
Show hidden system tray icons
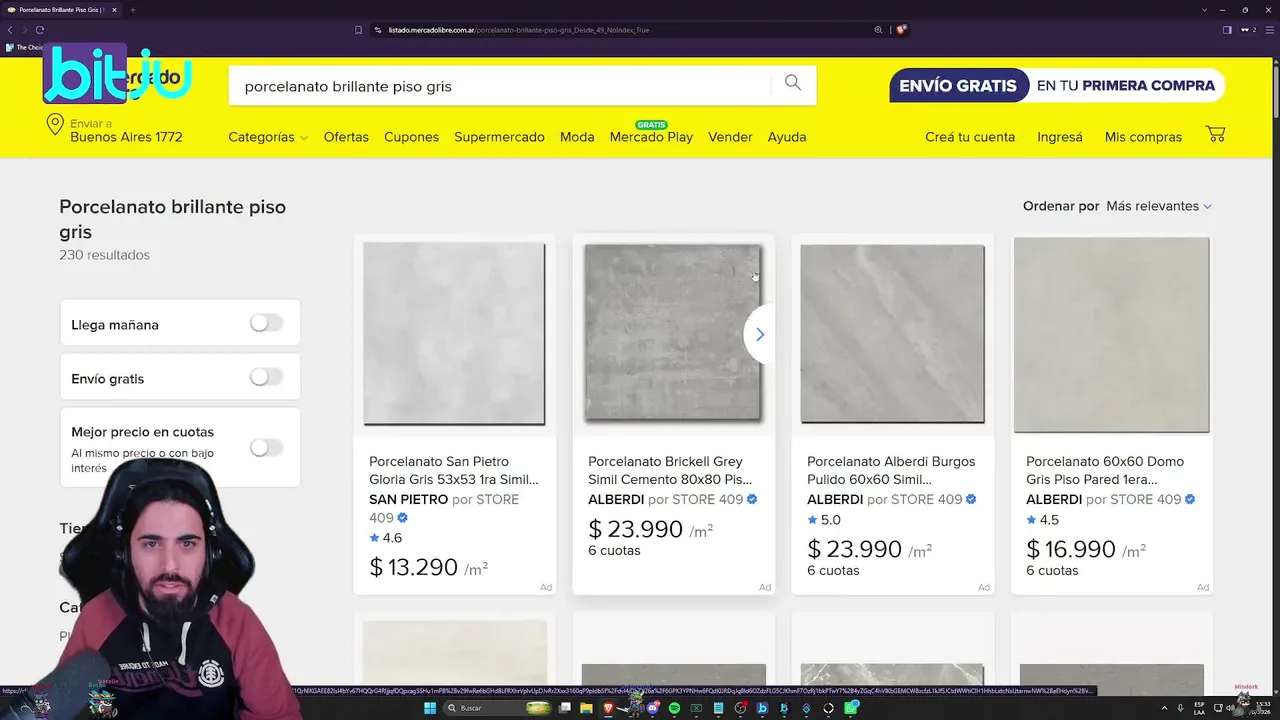coord(1164,708)
